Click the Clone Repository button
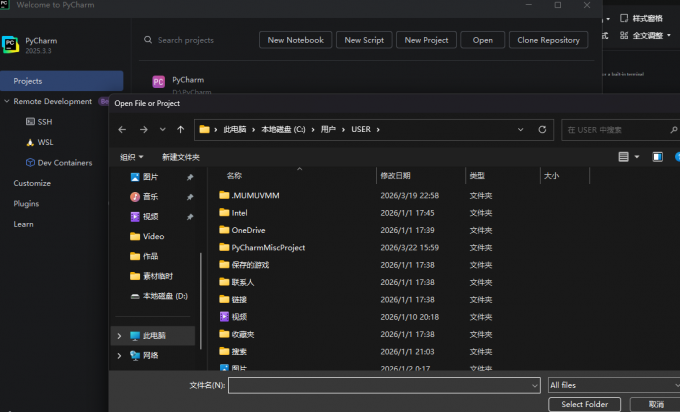This screenshot has width=680, height=412. 548,40
